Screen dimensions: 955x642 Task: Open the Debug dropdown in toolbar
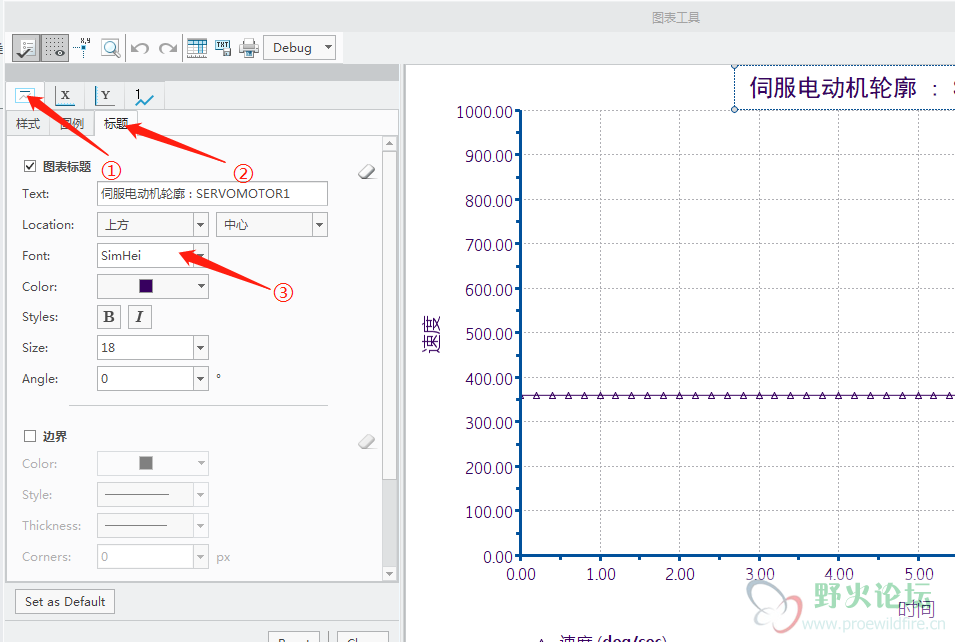pos(300,48)
